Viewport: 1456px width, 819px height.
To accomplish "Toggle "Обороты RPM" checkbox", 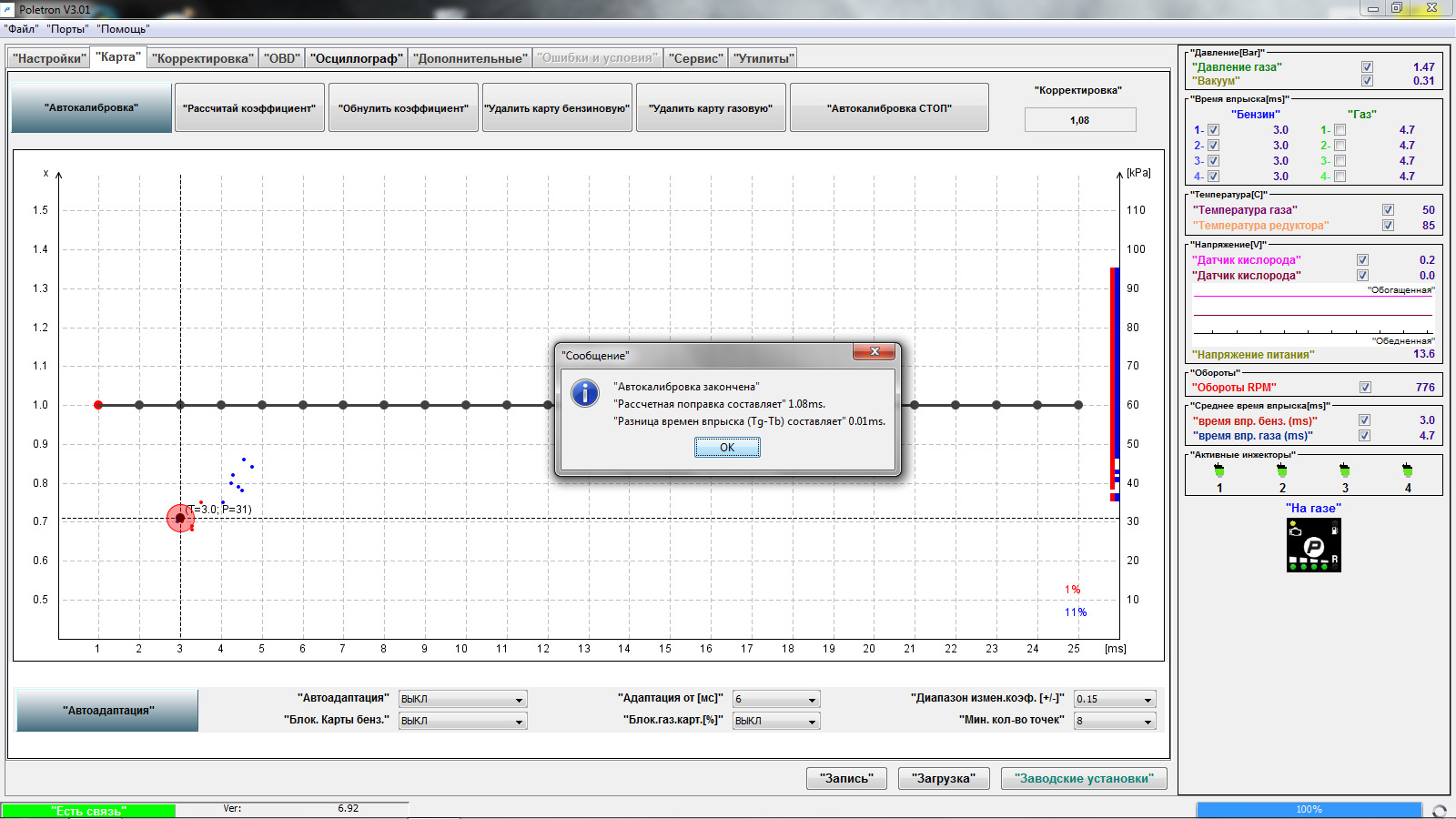I will point(1365,388).
